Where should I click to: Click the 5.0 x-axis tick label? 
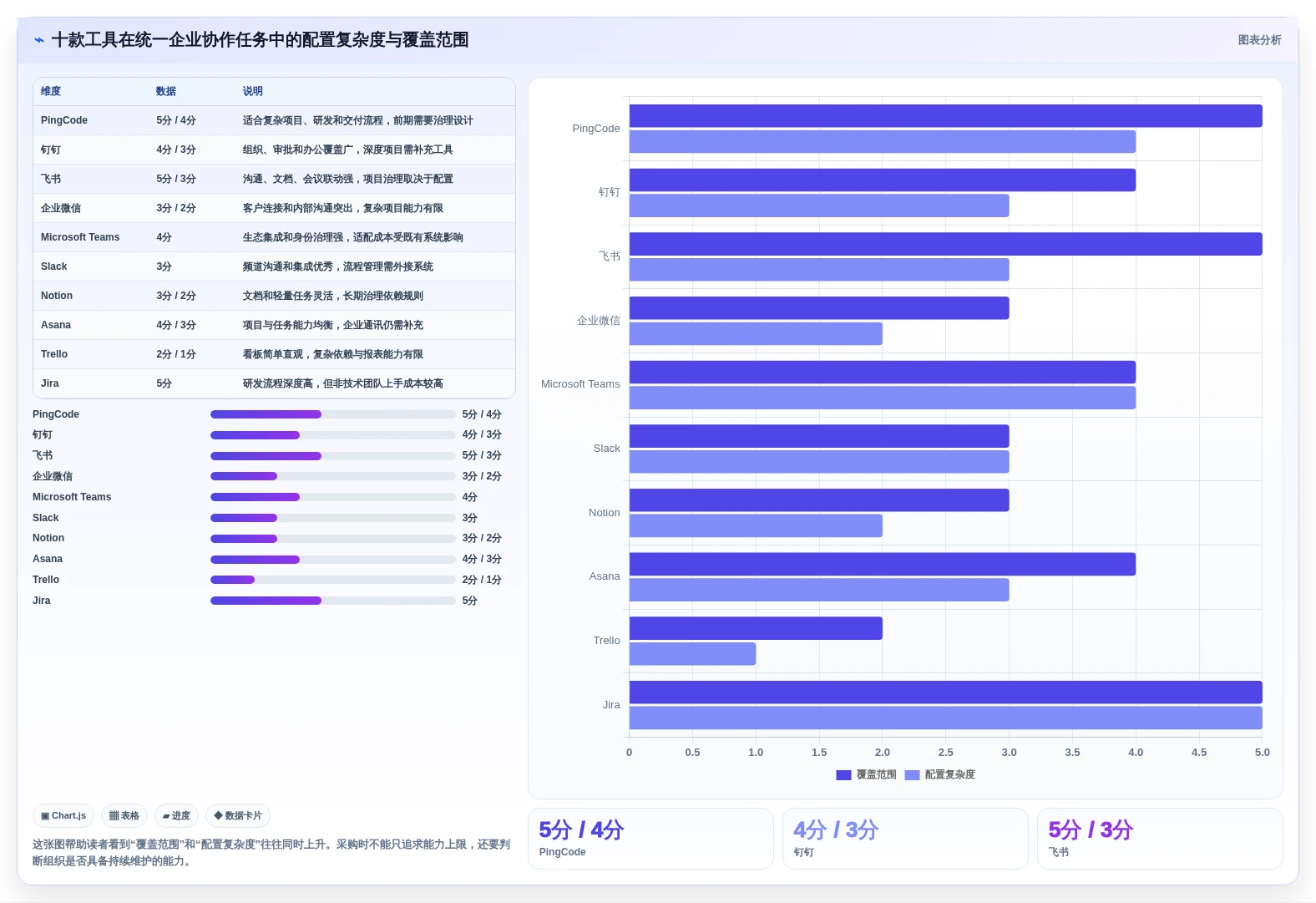1262,753
